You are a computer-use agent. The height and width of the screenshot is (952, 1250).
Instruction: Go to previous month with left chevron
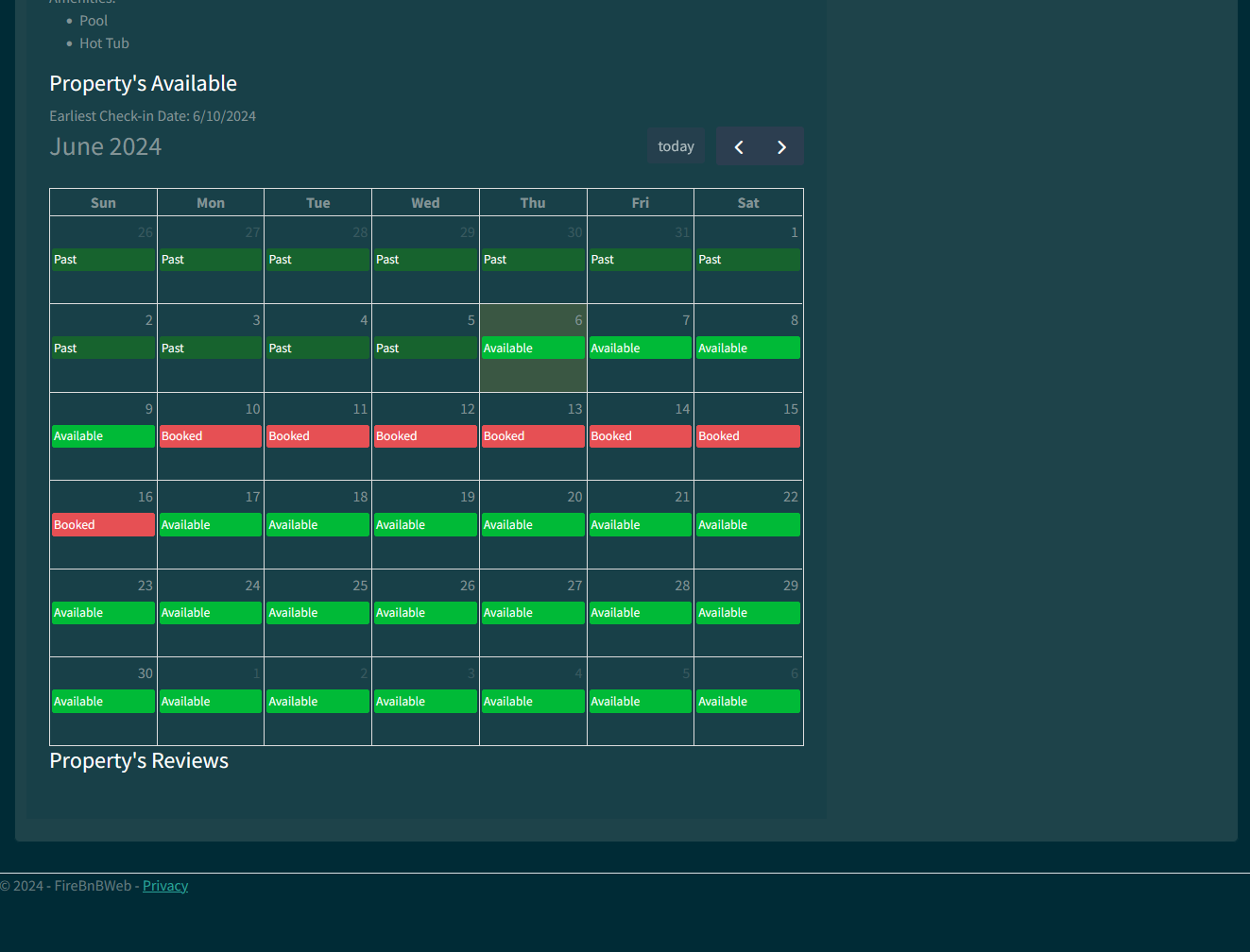tap(738, 146)
